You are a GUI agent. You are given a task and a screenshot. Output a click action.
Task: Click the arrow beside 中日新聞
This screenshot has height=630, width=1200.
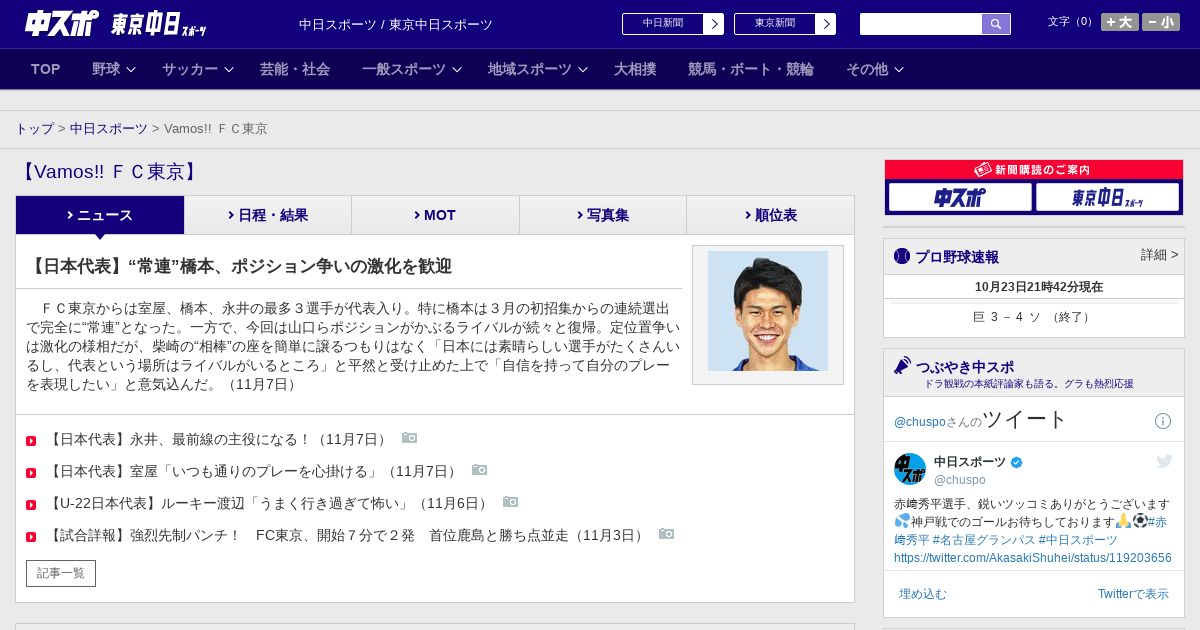714,24
